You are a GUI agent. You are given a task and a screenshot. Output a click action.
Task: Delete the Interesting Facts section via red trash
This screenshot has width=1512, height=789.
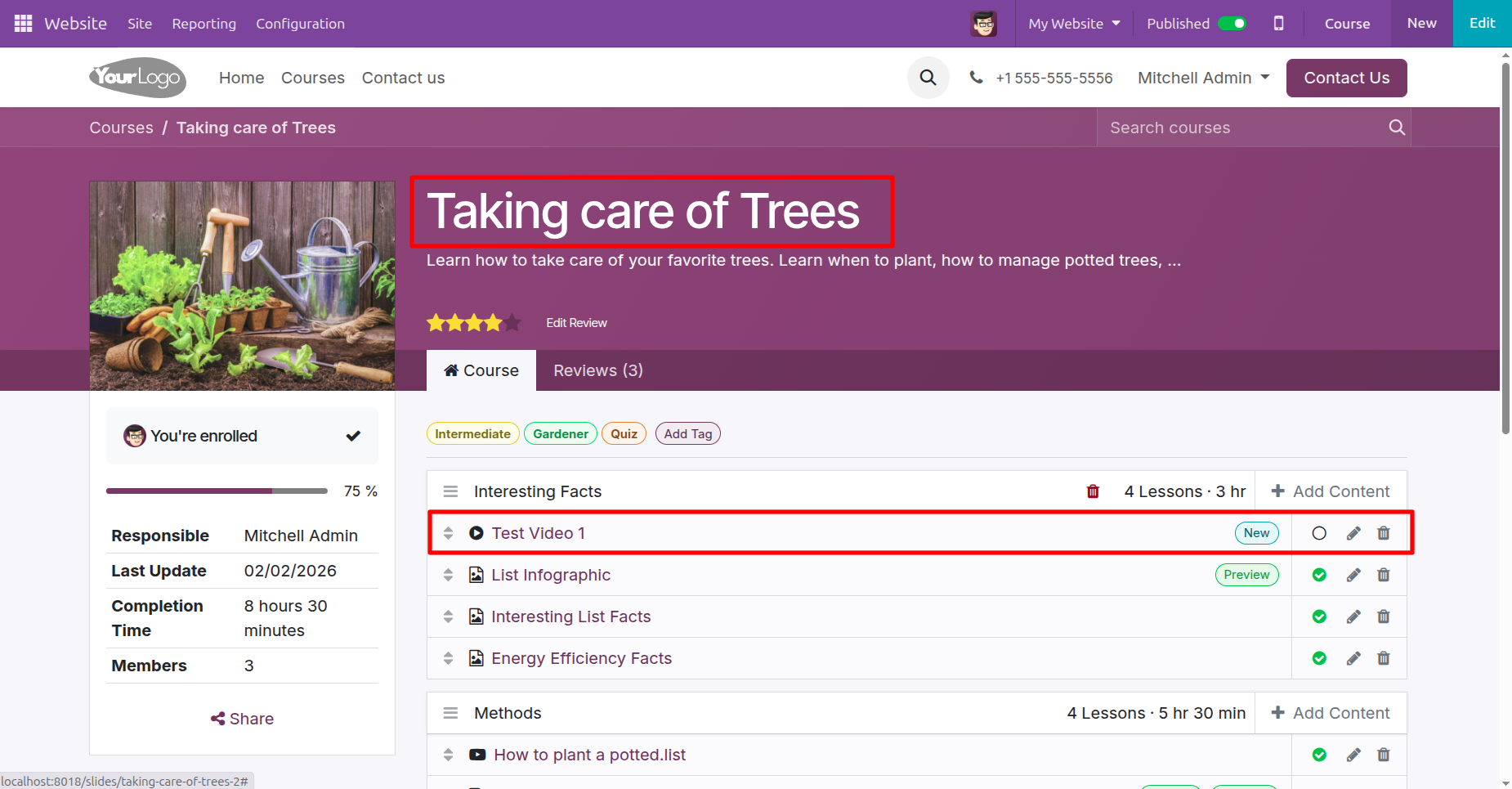(1093, 491)
